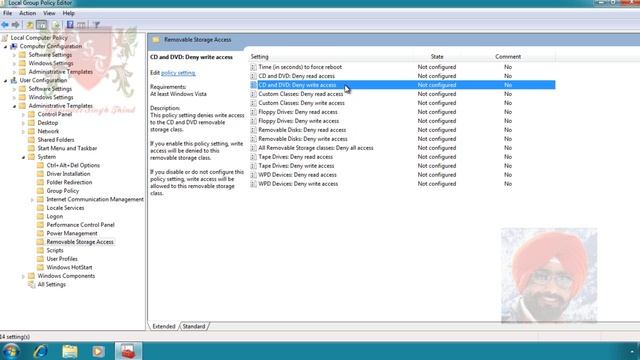Open the Action menu
The image size is (640, 360).
pyautogui.click(x=27, y=13)
